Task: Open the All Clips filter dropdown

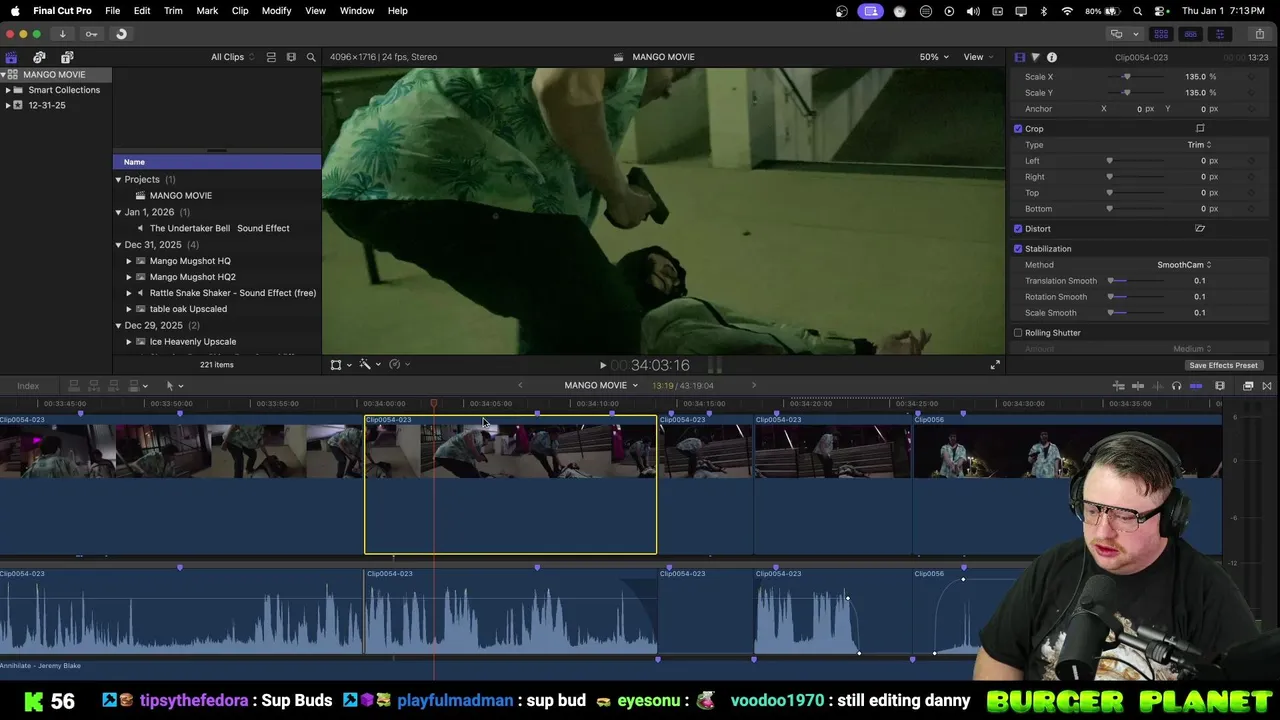Action: (x=232, y=57)
